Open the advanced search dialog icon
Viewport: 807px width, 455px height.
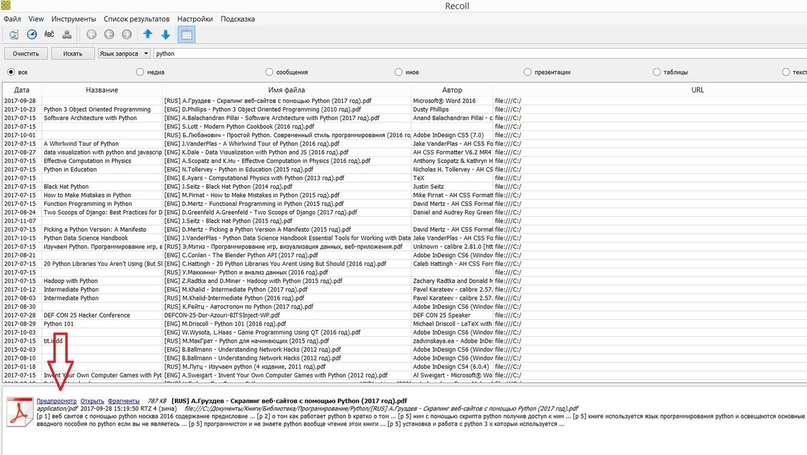point(13,35)
